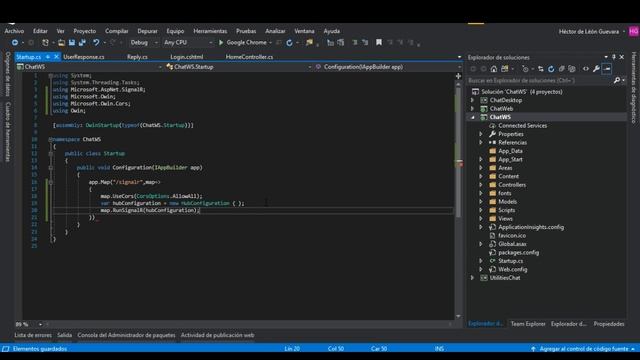Open the Team Explorer tab
This screenshot has width=640, height=360.
point(528,324)
